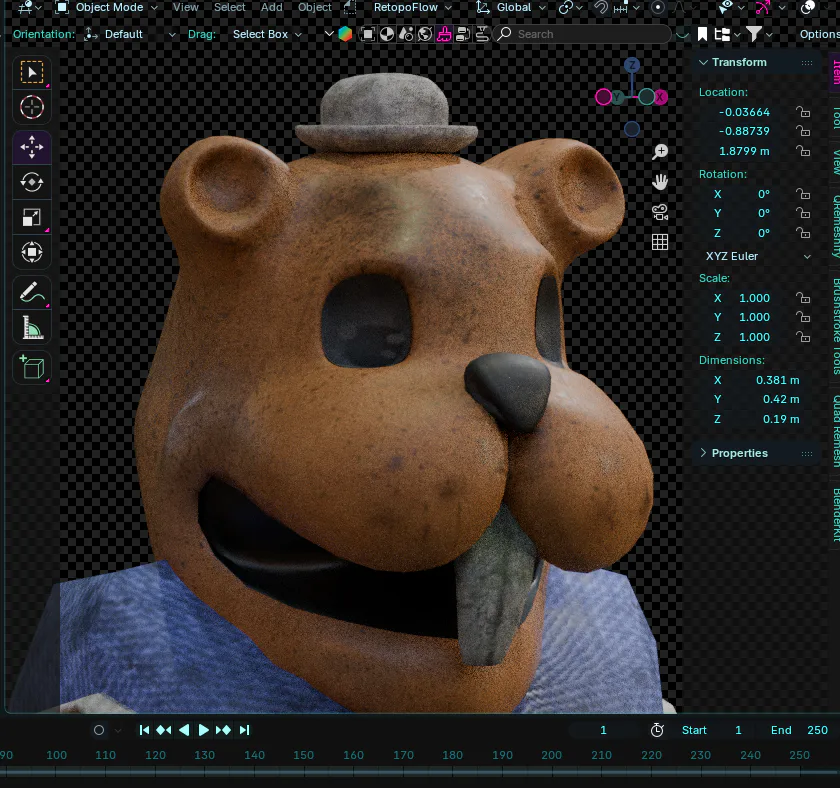Viewport: 840px width, 788px height.
Task: Select the Select Box tool
Action: [32, 72]
